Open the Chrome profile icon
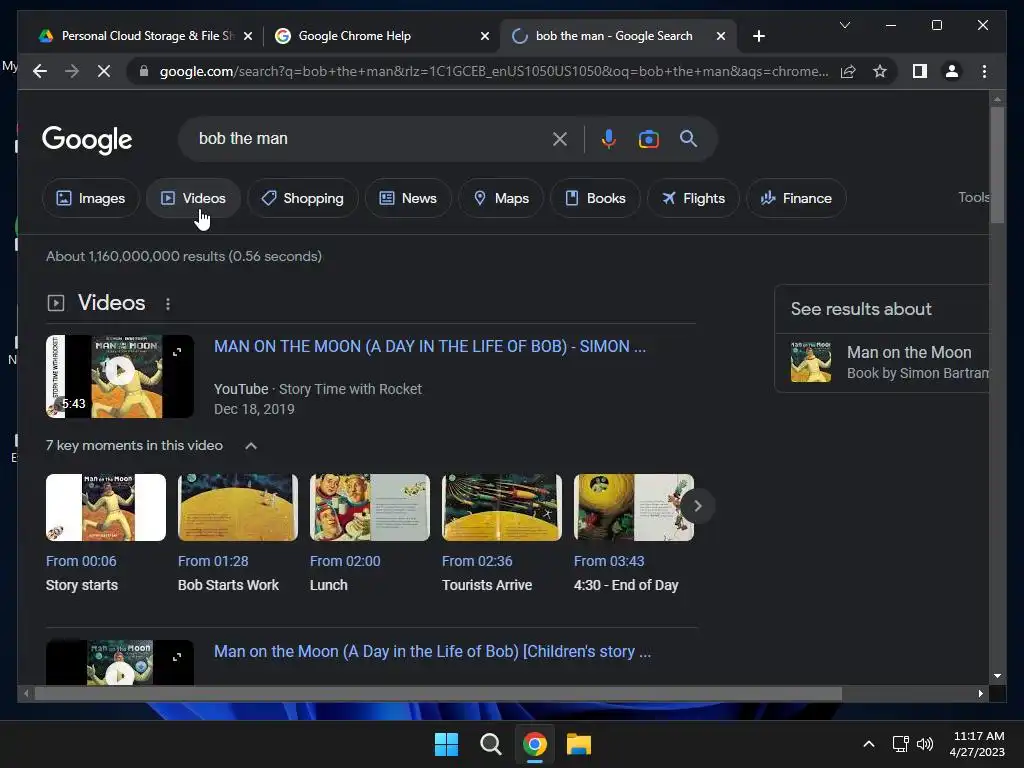Viewport: 1024px width, 768px height. 952,71
